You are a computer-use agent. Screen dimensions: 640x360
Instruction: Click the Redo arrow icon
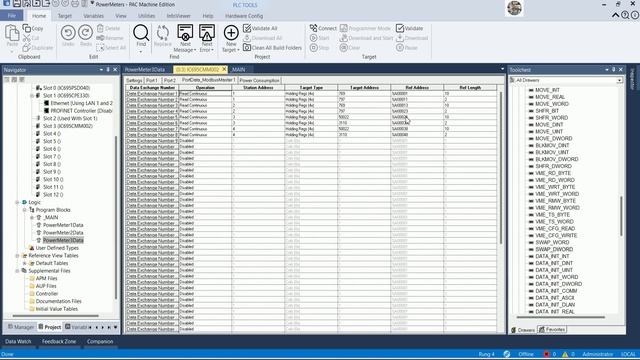tap(86, 33)
